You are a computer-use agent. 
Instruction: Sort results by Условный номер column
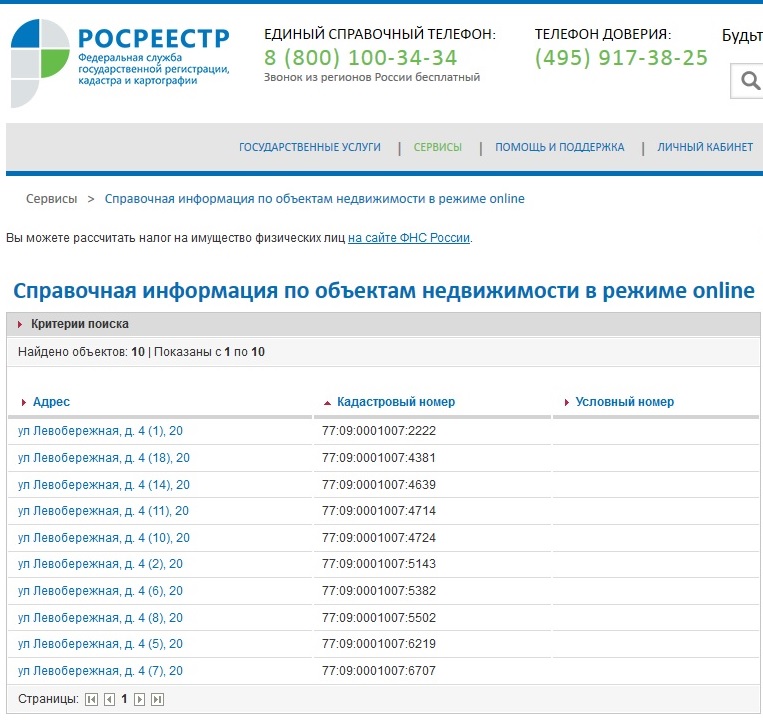tap(624, 402)
